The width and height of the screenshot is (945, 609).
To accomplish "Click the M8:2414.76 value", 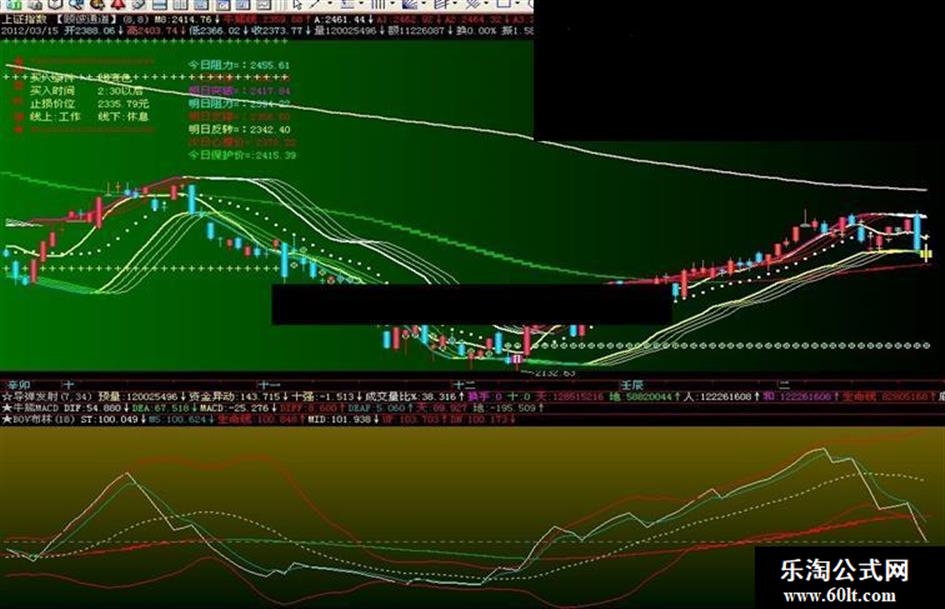I will (183, 19).
